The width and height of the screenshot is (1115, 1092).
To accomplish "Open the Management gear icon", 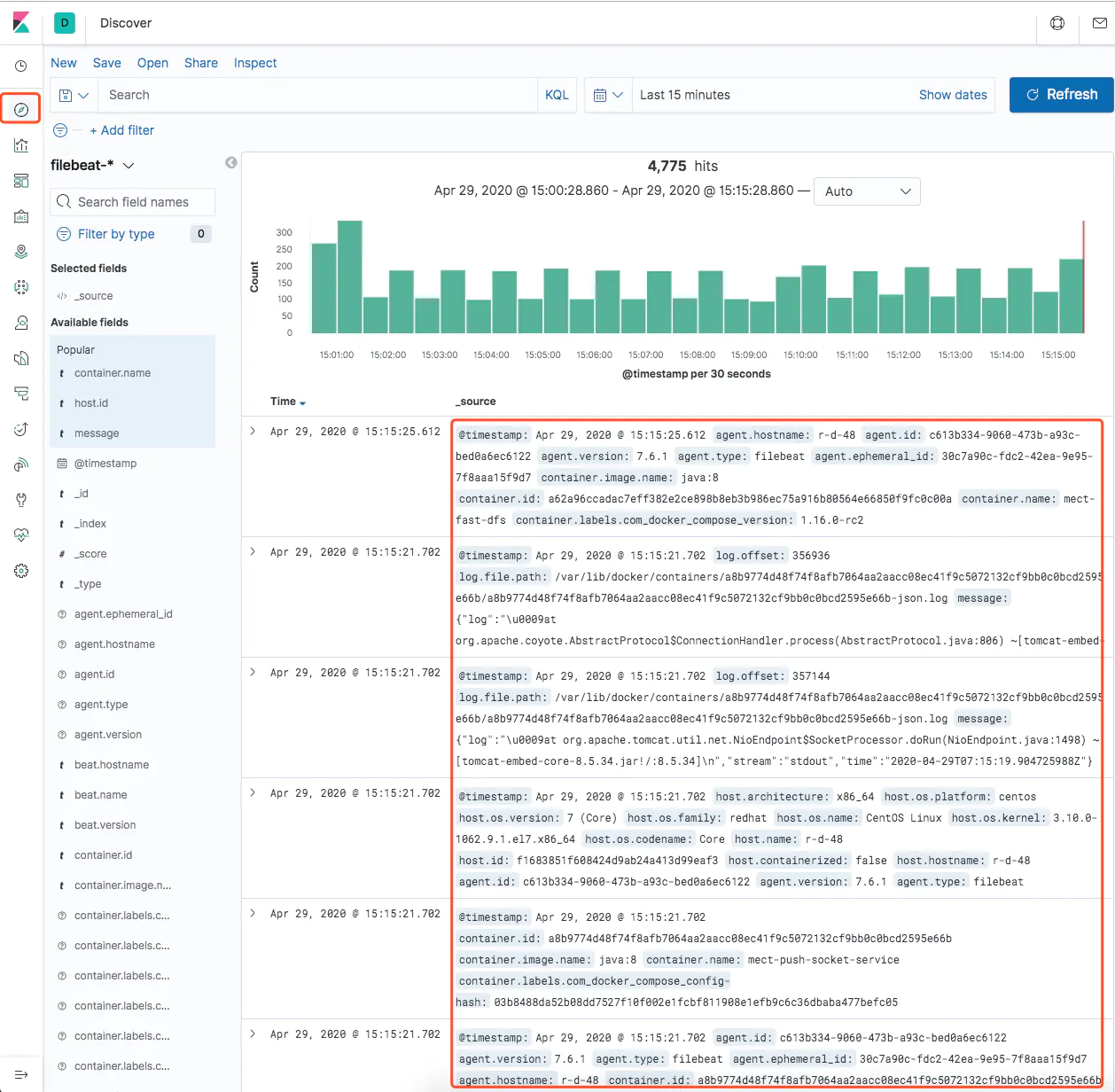I will 21,571.
